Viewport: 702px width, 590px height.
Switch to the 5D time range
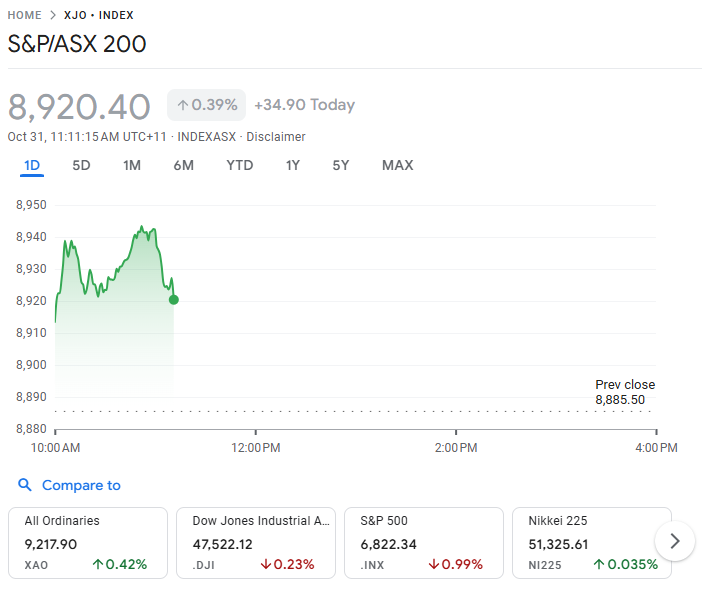coord(81,165)
